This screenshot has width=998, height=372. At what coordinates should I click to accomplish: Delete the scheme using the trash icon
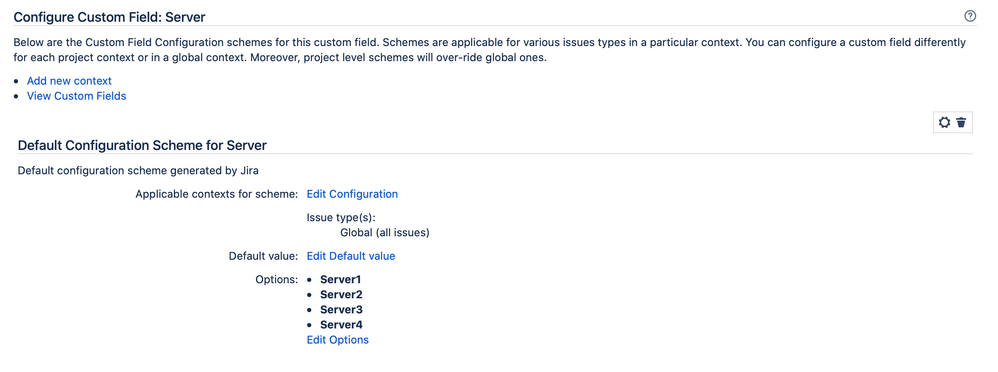pos(961,122)
